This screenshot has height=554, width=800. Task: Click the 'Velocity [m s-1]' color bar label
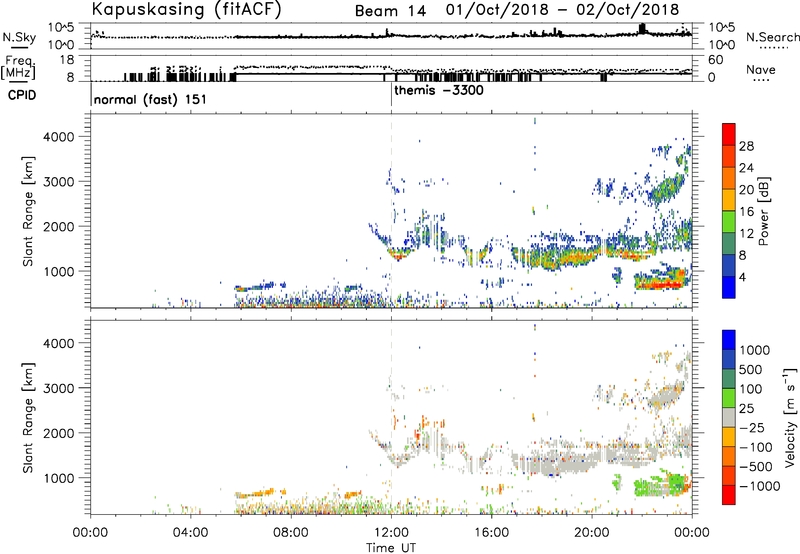point(791,417)
